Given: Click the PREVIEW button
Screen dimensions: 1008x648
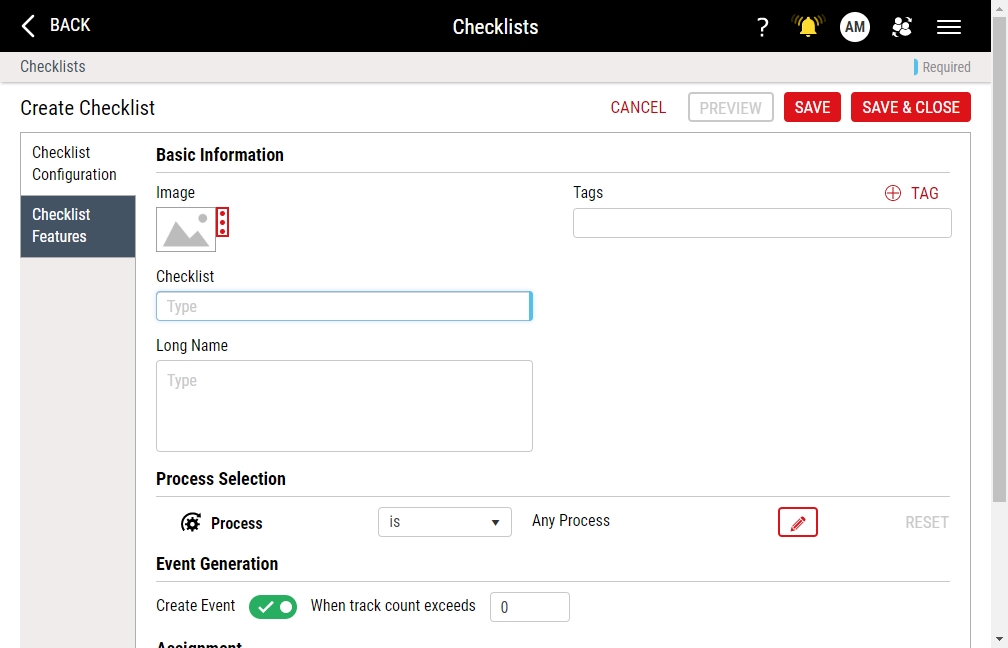Looking at the screenshot, I should [x=731, y=107].
